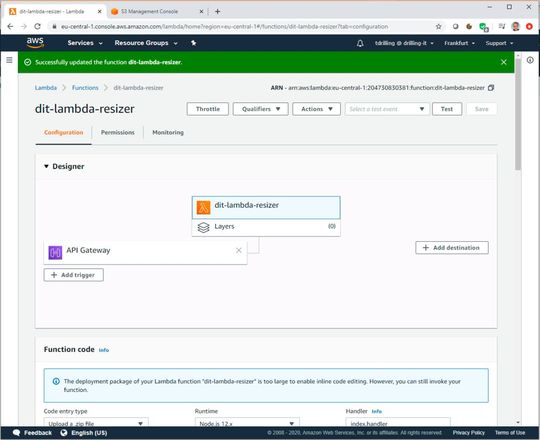This screenshot has width=540, height=440.
Task: Click English (US) language selector
Action: tap(89, 433)
